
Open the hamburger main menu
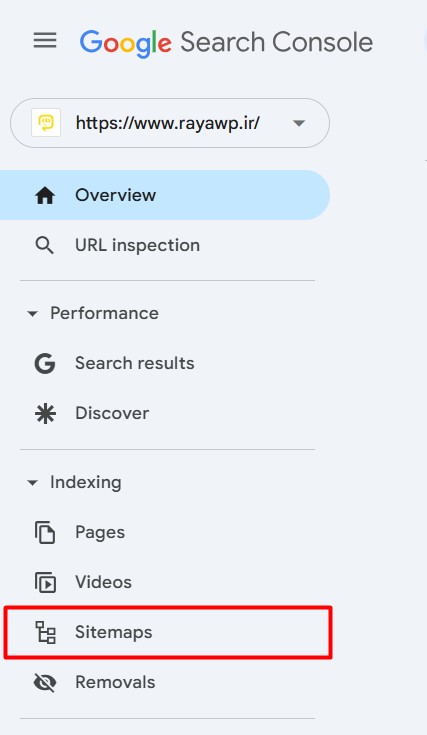(x=45, y=41)
